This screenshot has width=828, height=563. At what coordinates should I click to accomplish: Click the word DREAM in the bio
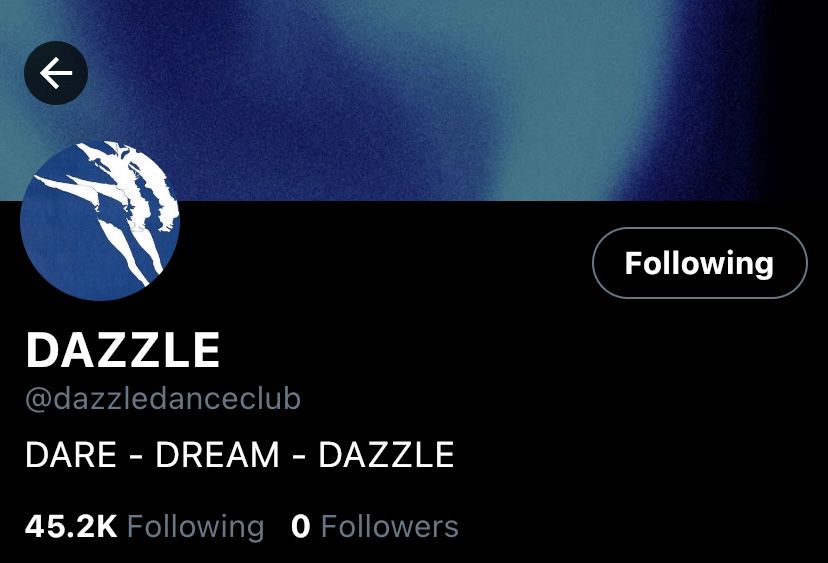(x=217, y=455)
